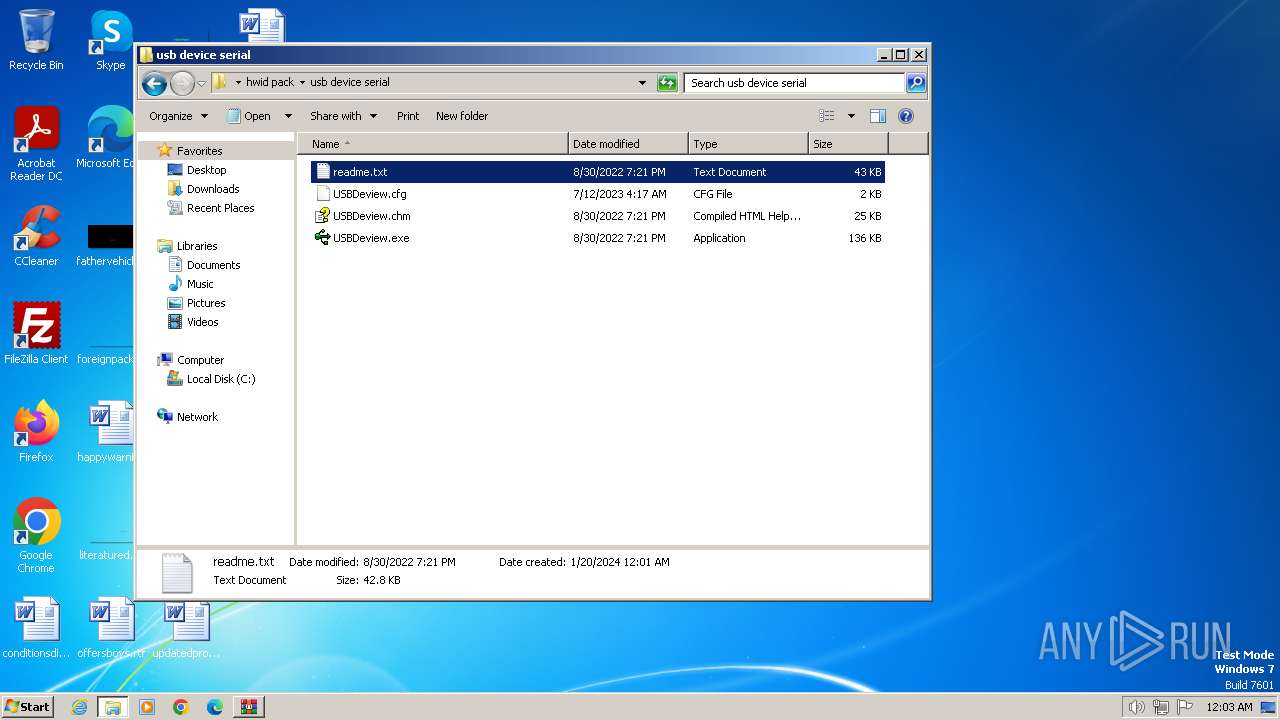Viewport: 1280px width, 720px height.
Task: Click the Forward navigation arrow in Explorer
Action: tap(182, 83)
